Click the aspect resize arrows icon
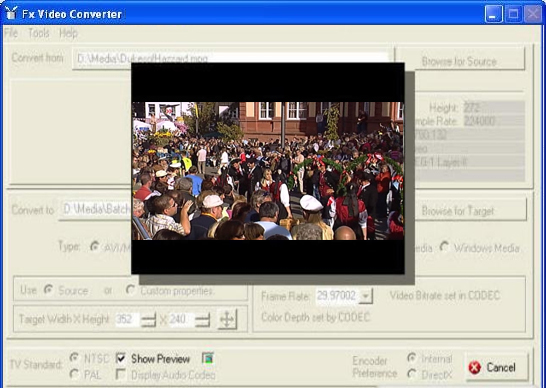Image resolution: width=546 pixels, height=388 pixels. (x=227, y=319)
